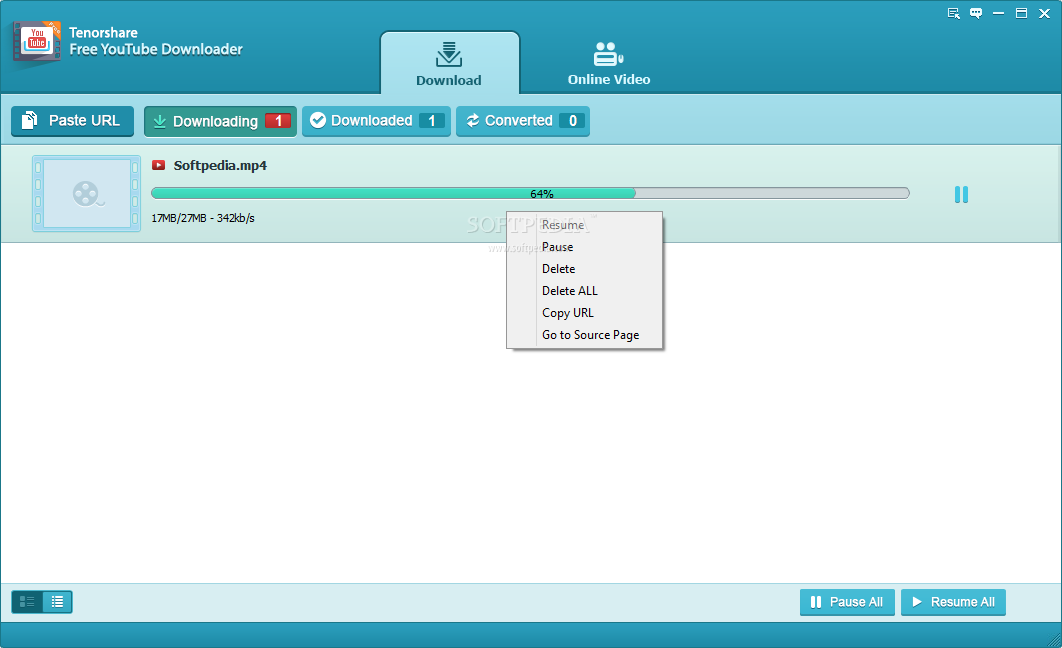This screenshot has height=648, width=1062.
Task: Click the window resize grip corner
Action: coord(1054,641)
